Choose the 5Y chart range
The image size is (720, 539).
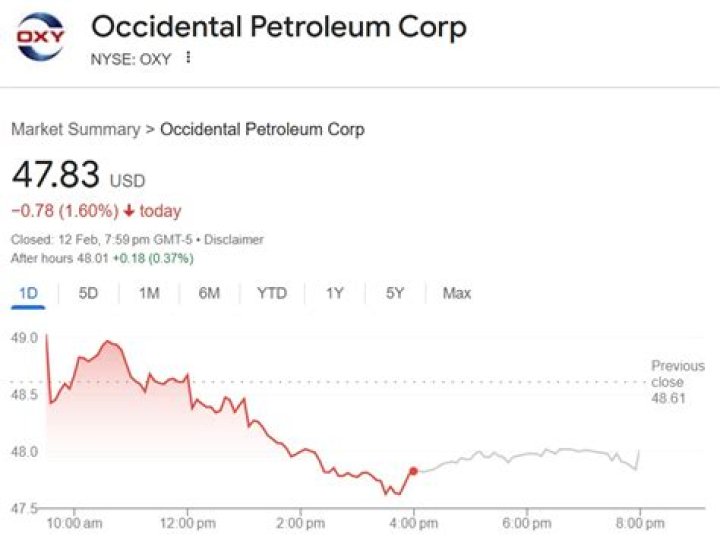coord(395,293)
